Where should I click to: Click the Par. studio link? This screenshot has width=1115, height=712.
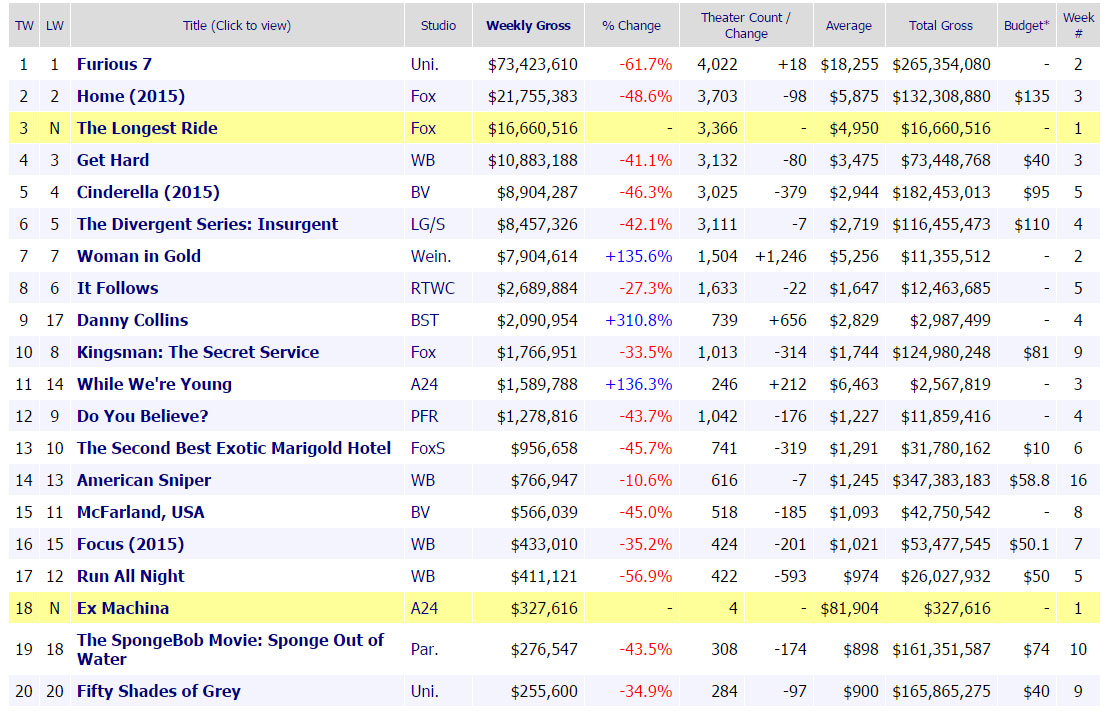[x=424, y=649]
